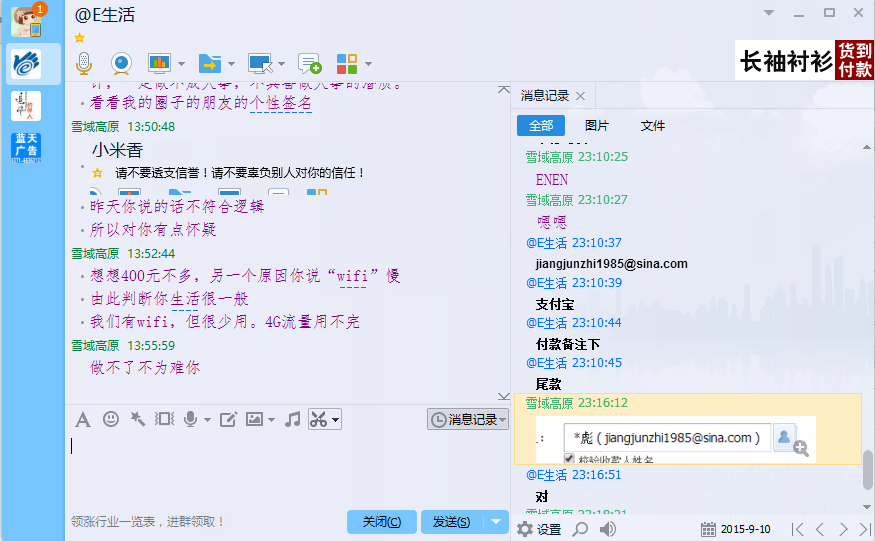
Task: Select the calligraphy avatar contact in sidebar
Action: 26,106
